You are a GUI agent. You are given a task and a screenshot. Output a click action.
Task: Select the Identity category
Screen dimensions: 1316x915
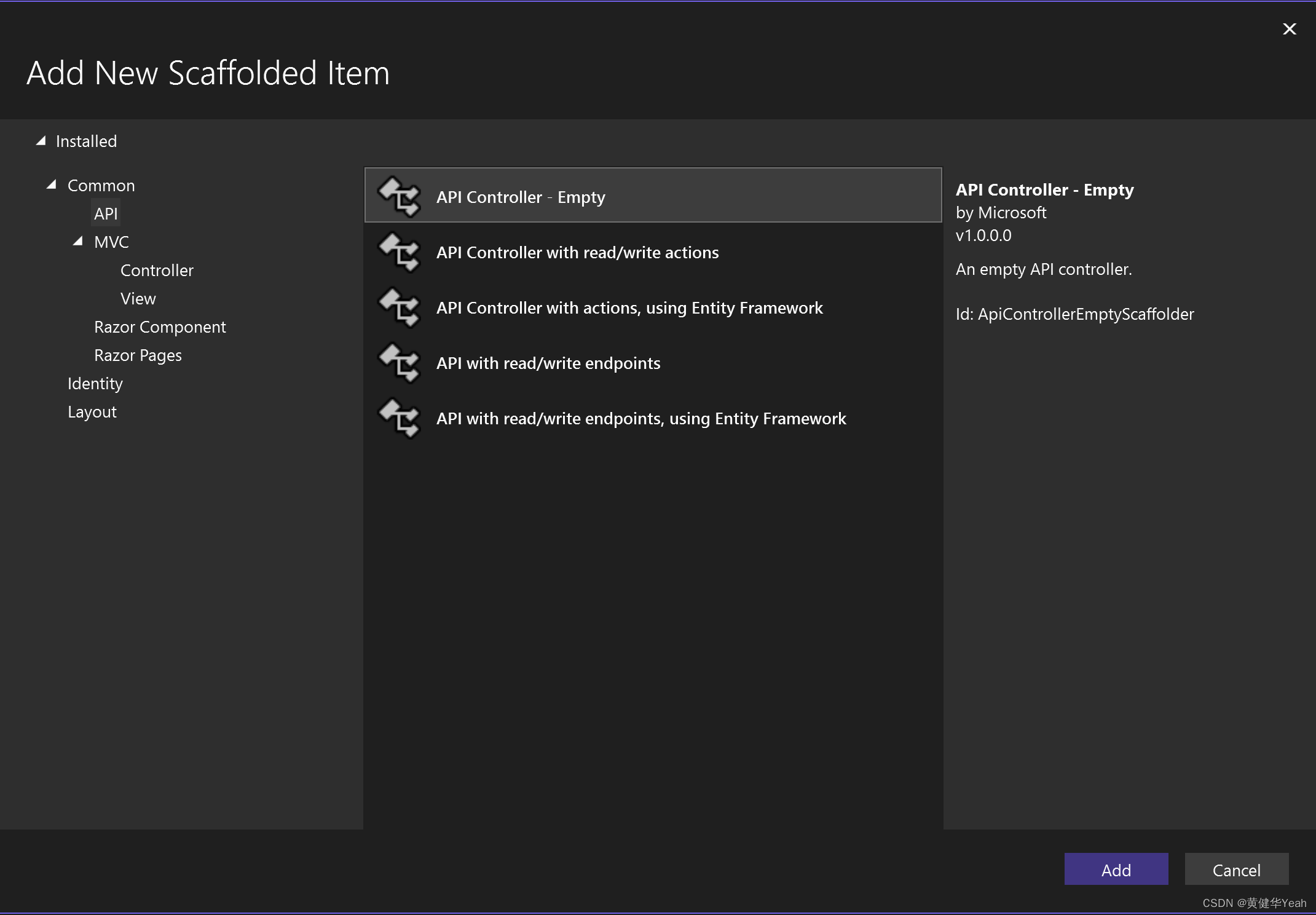click(95, 384)
